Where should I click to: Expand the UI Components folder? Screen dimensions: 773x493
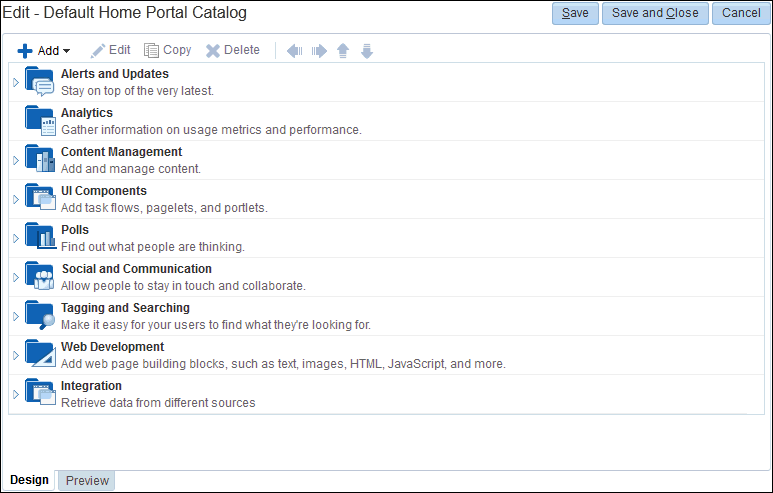pos(16,199)
